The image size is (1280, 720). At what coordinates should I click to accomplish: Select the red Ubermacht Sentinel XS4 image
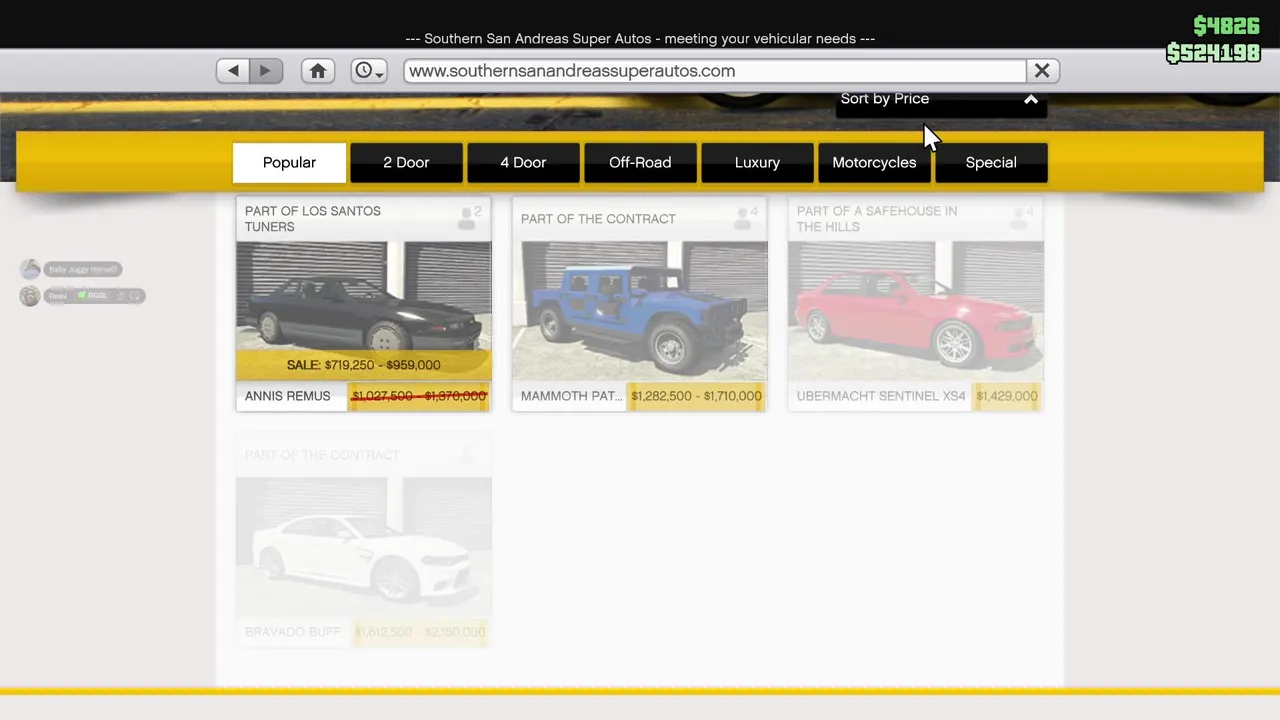pos(916,310)
